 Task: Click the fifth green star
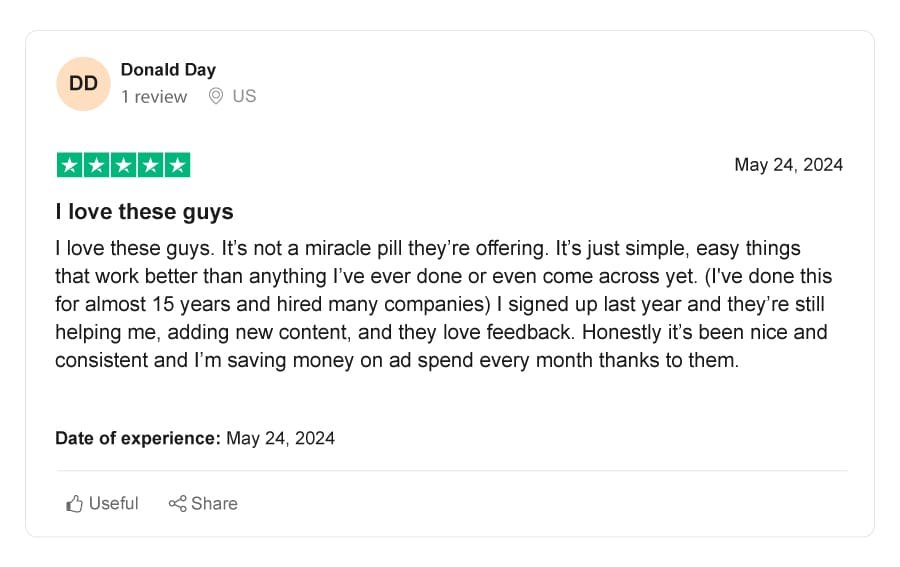pos(177,165)
